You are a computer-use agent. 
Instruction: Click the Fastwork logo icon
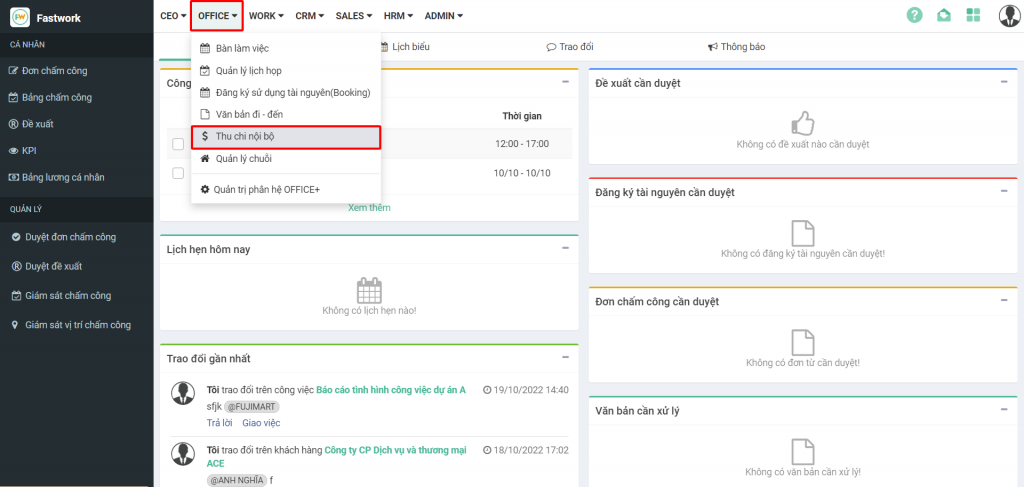pos(19,16)
